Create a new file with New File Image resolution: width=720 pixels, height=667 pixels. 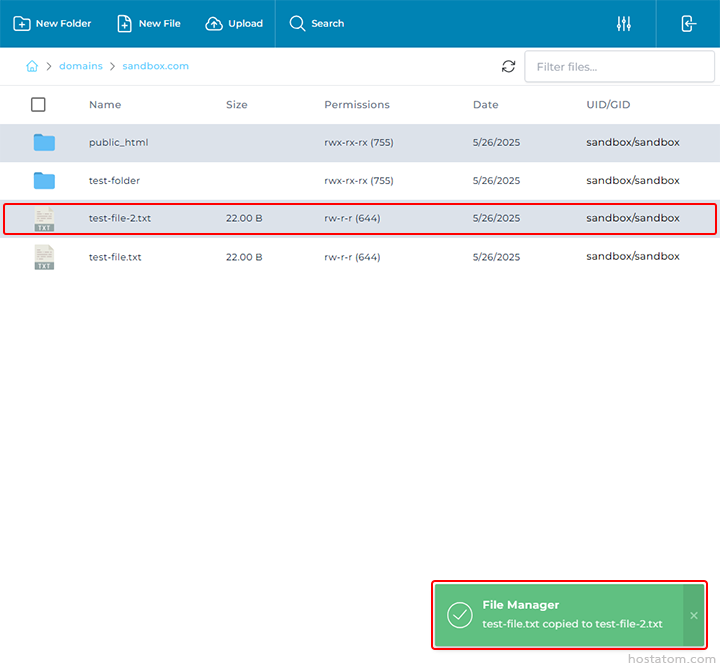pyautogui.click(x=148, y=24)
